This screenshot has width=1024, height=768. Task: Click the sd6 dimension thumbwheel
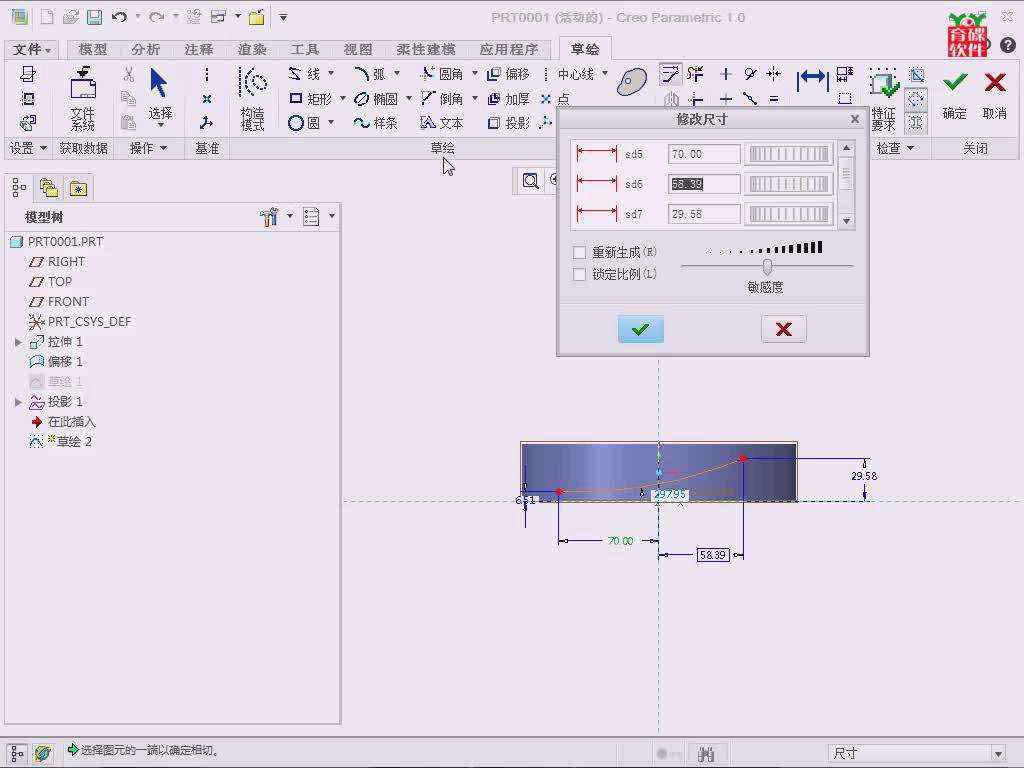(x=789, y=184)
